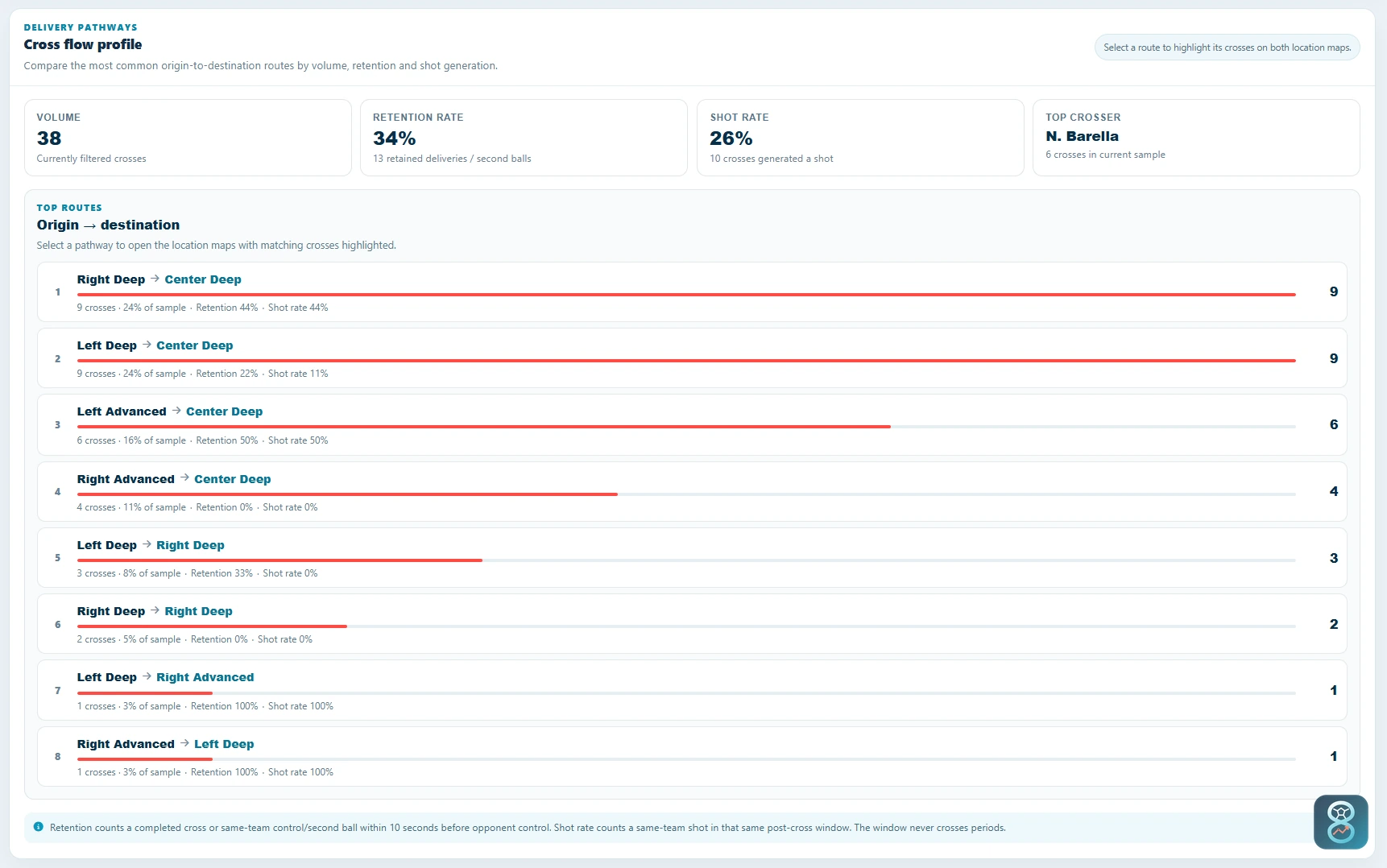Click the '13 retained deliveries / second balls' text
This screenshot has width=1387, height=868.
point(452,159)
